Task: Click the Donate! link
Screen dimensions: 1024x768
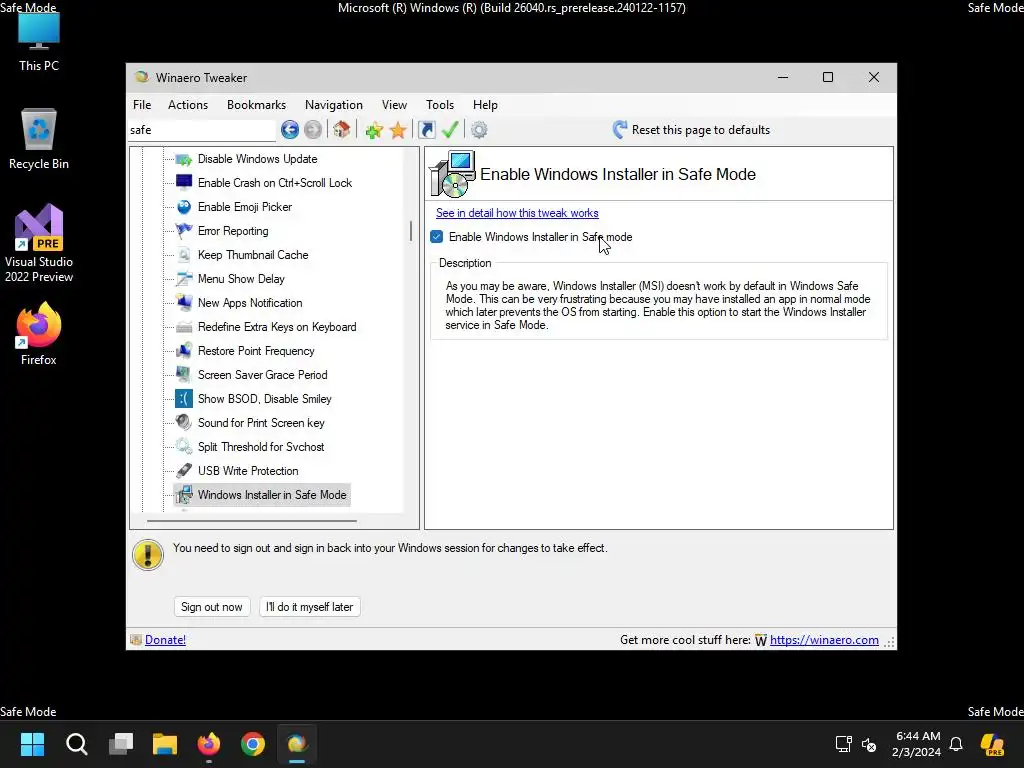Action: click(165, 640)
